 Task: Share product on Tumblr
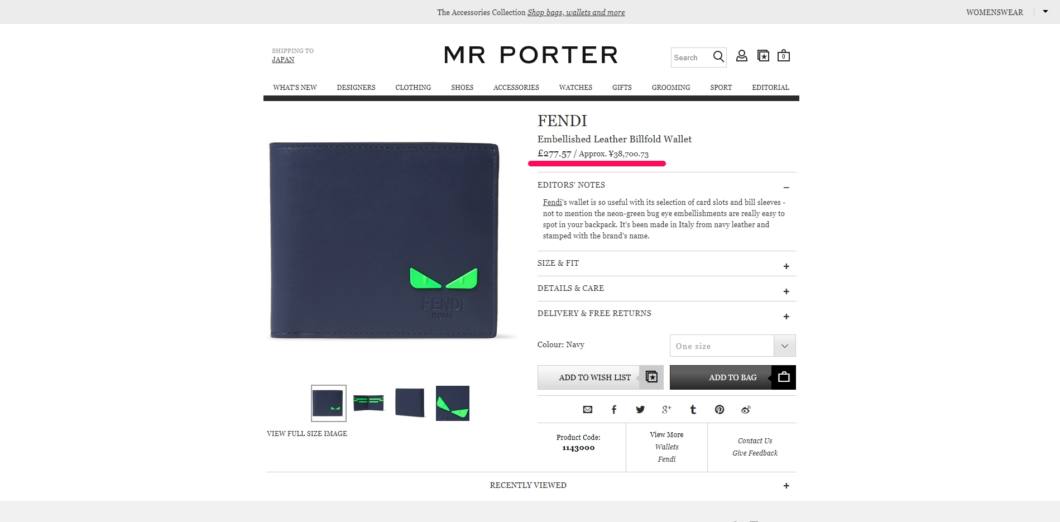[x=693, y=410]
